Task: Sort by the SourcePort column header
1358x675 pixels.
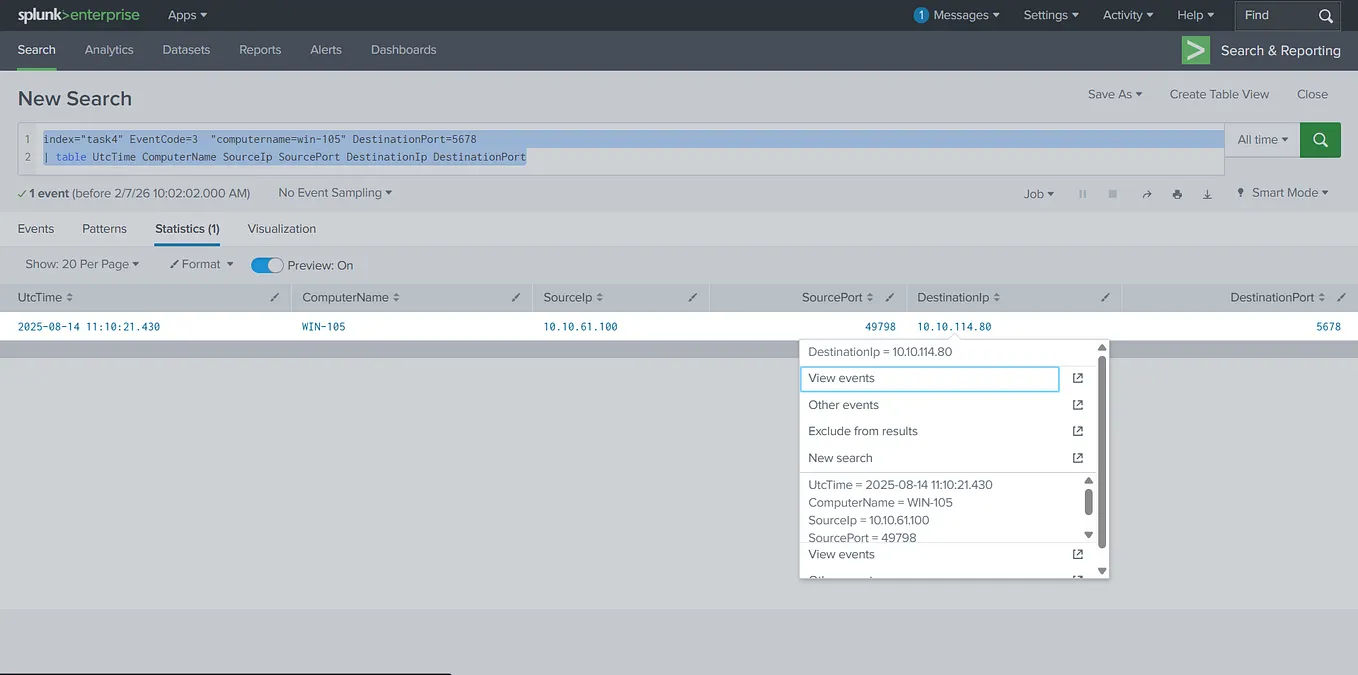Action: click(838, 298)
